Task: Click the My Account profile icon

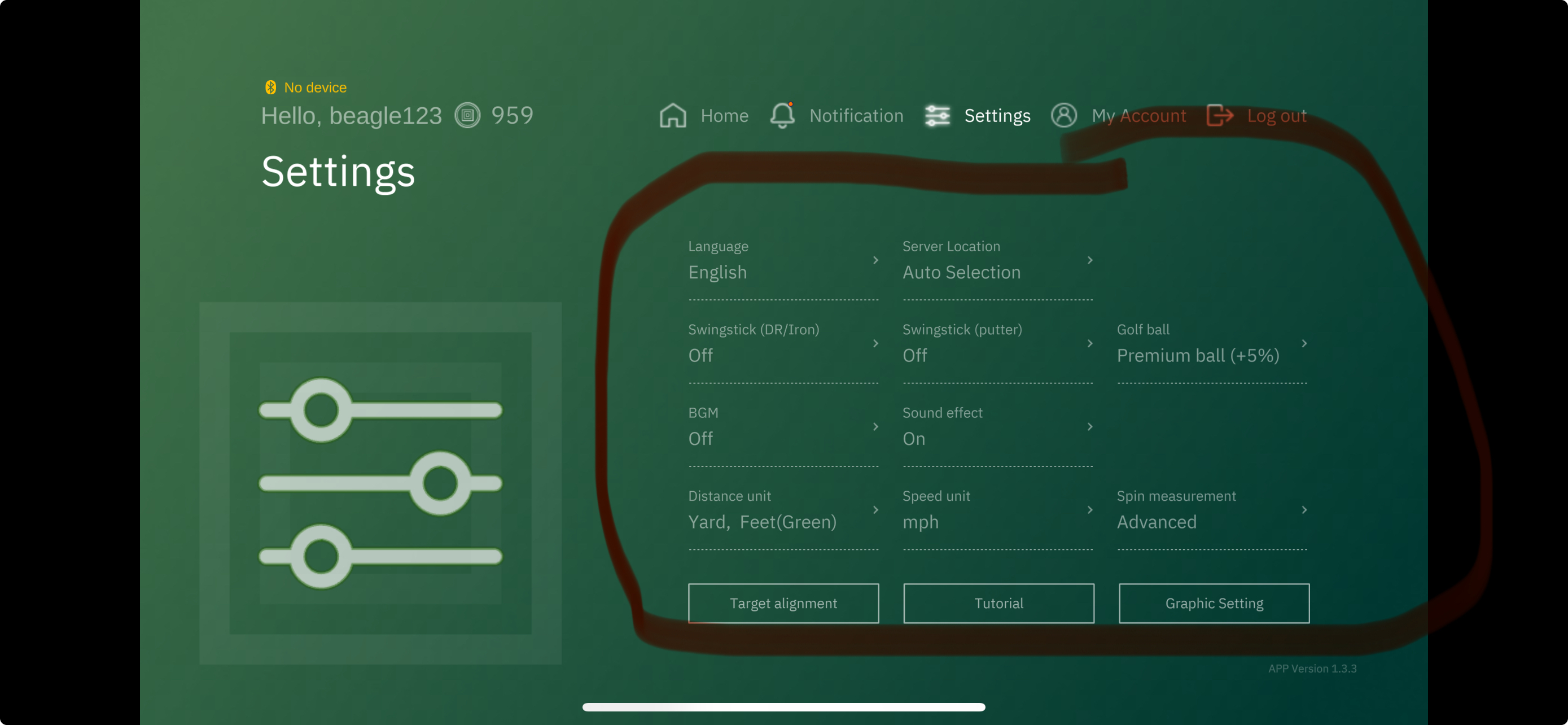Action: (1063, 115)
